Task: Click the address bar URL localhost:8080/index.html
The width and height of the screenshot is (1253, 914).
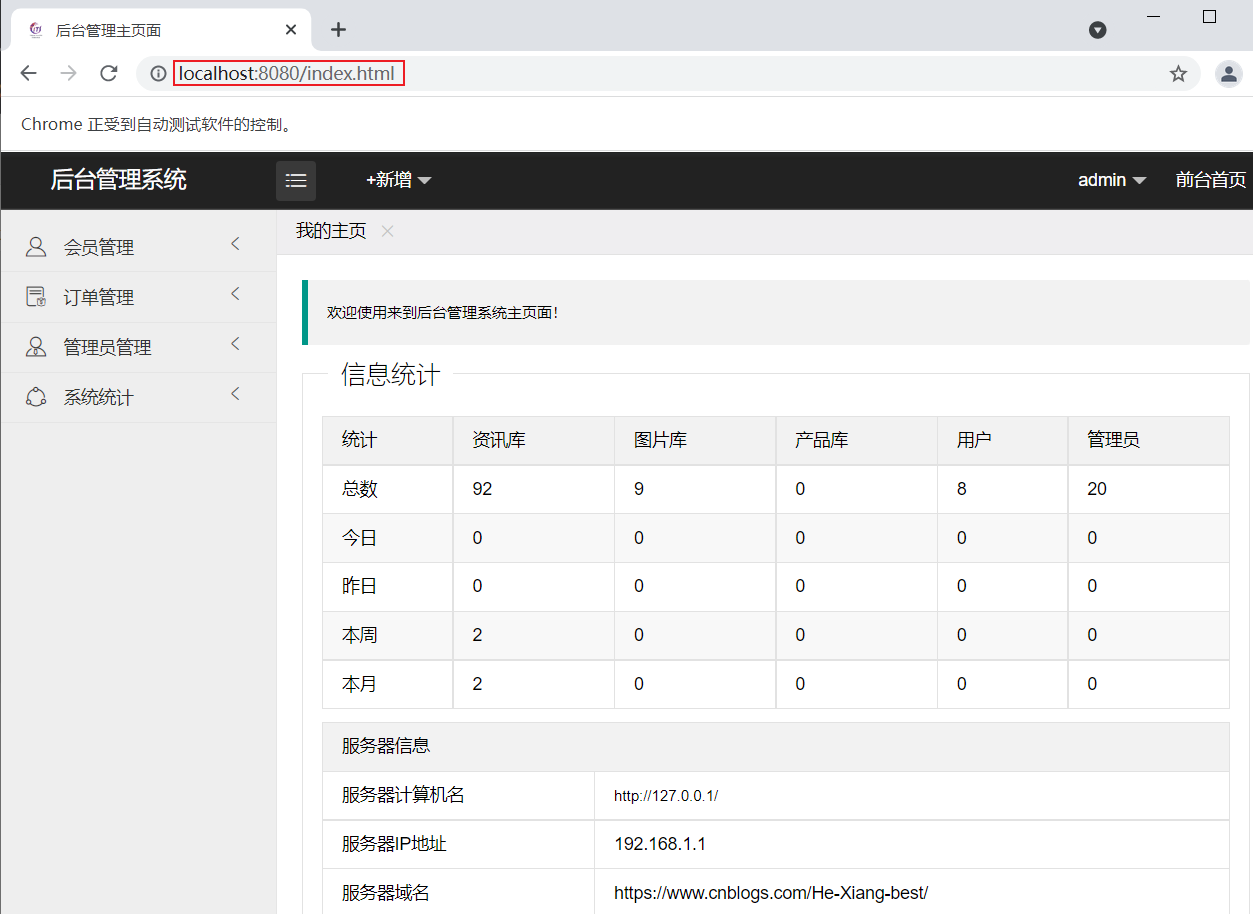Action: point(287,73)
